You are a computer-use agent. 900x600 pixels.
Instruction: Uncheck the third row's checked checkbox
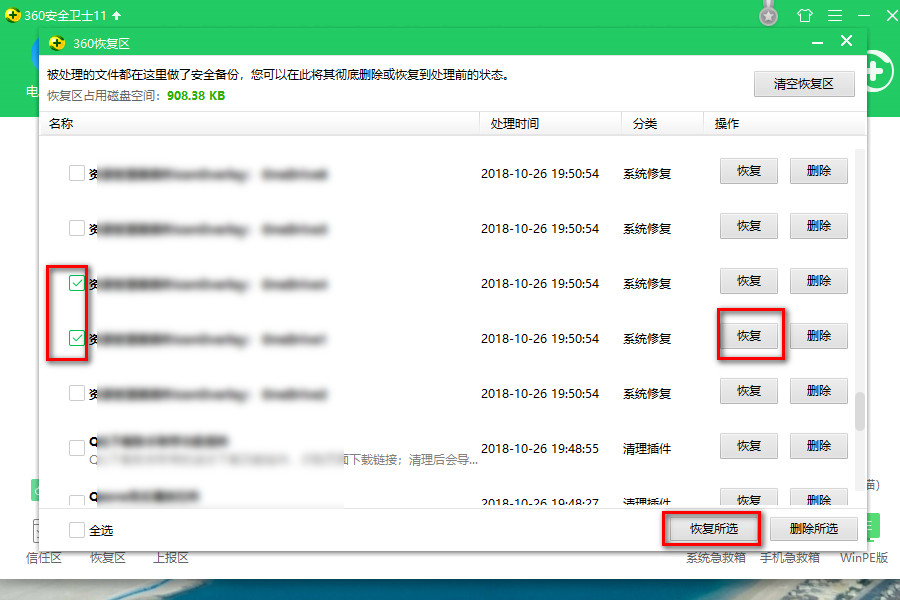point(77,282)
